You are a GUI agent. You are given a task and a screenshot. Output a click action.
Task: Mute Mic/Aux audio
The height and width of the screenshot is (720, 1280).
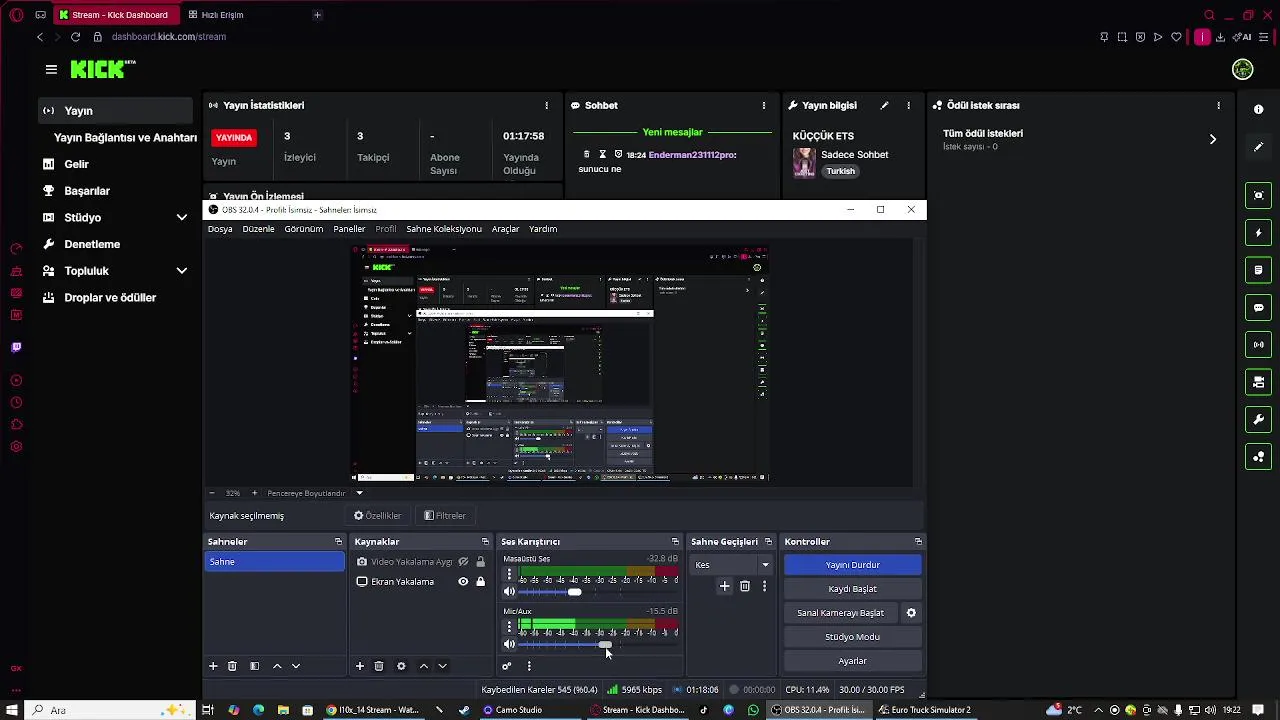point(509,644)
